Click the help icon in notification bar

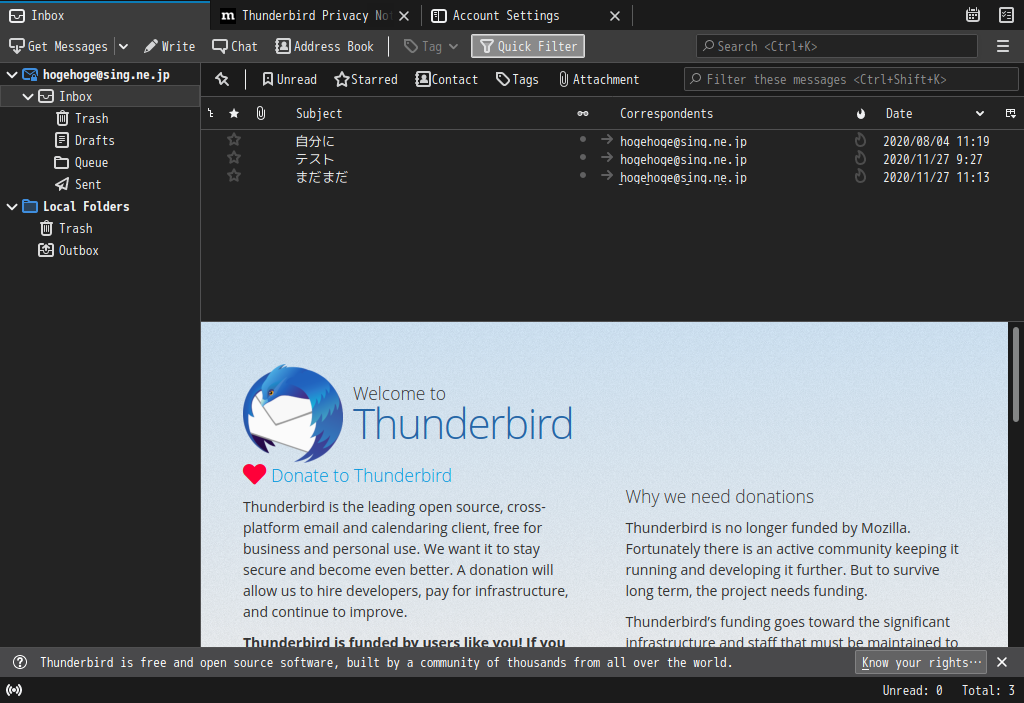pyautogui.click(x=20, y=662)
